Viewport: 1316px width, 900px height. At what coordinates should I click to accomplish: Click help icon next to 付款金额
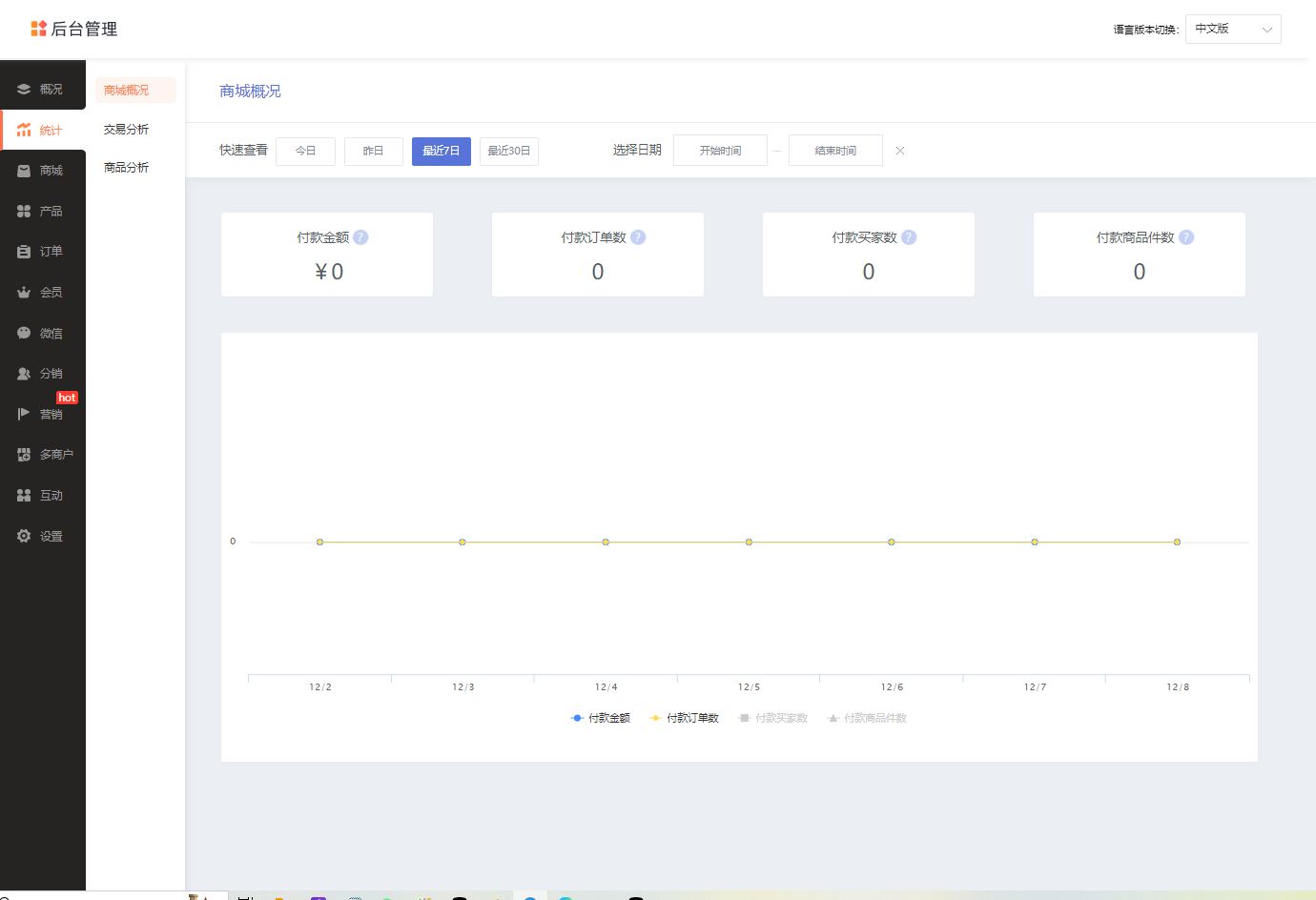click(x=360, y=237)
